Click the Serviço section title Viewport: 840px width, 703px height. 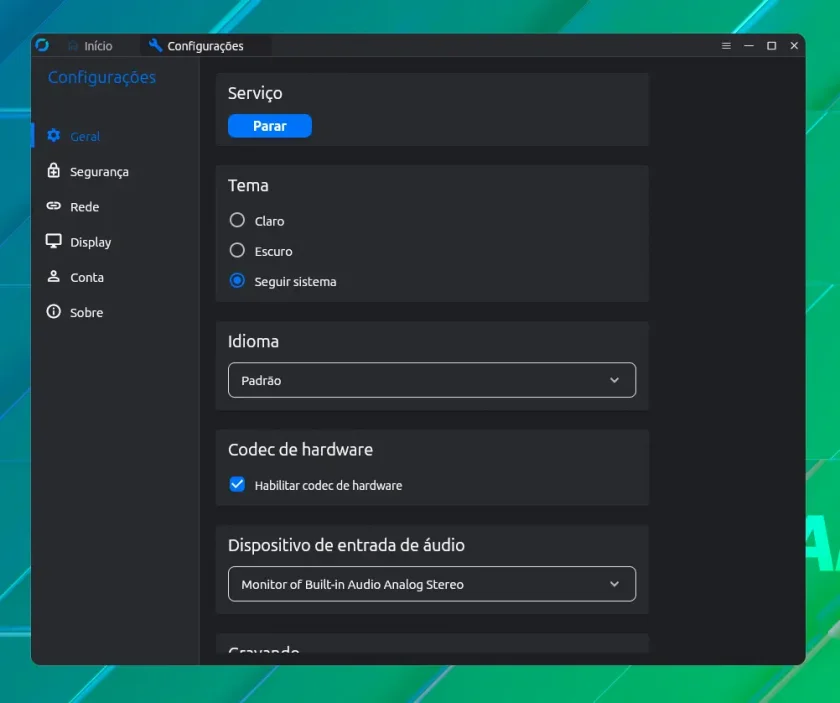tap(255, 93)
